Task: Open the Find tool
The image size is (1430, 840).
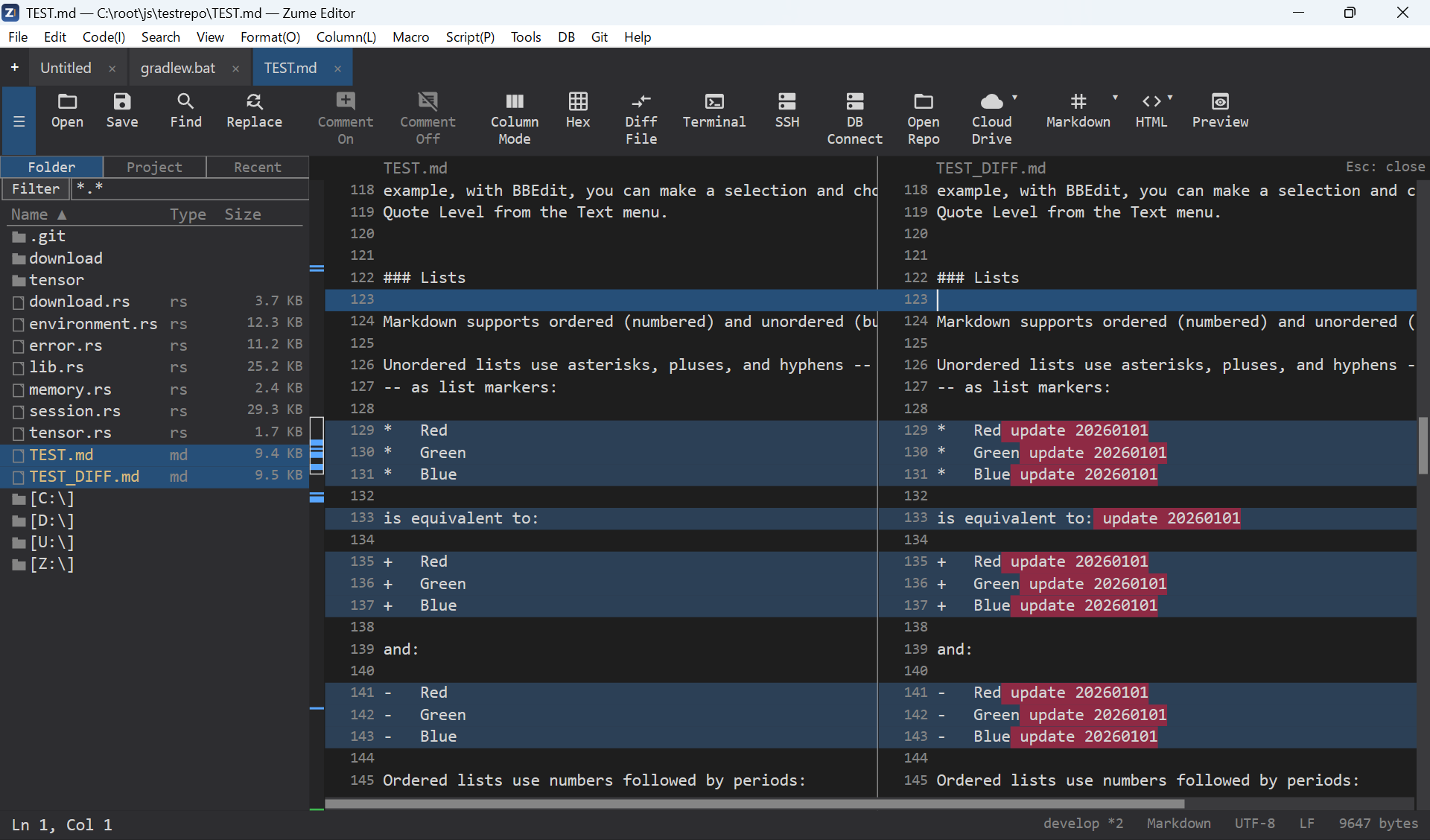Action: (185, 111)
